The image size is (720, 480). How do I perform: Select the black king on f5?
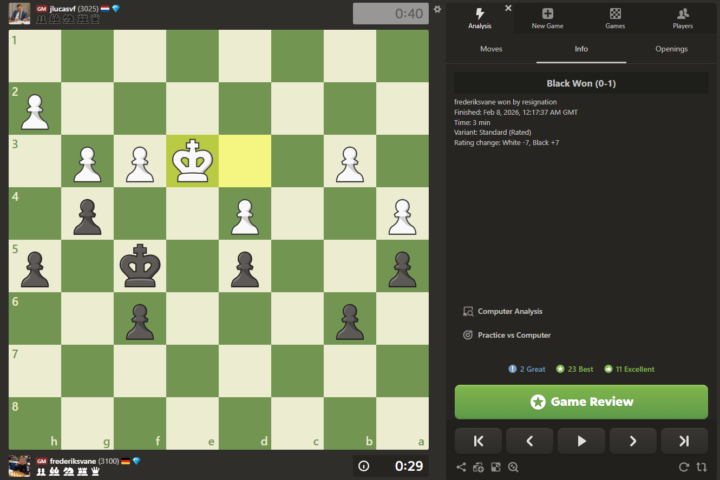140,265
